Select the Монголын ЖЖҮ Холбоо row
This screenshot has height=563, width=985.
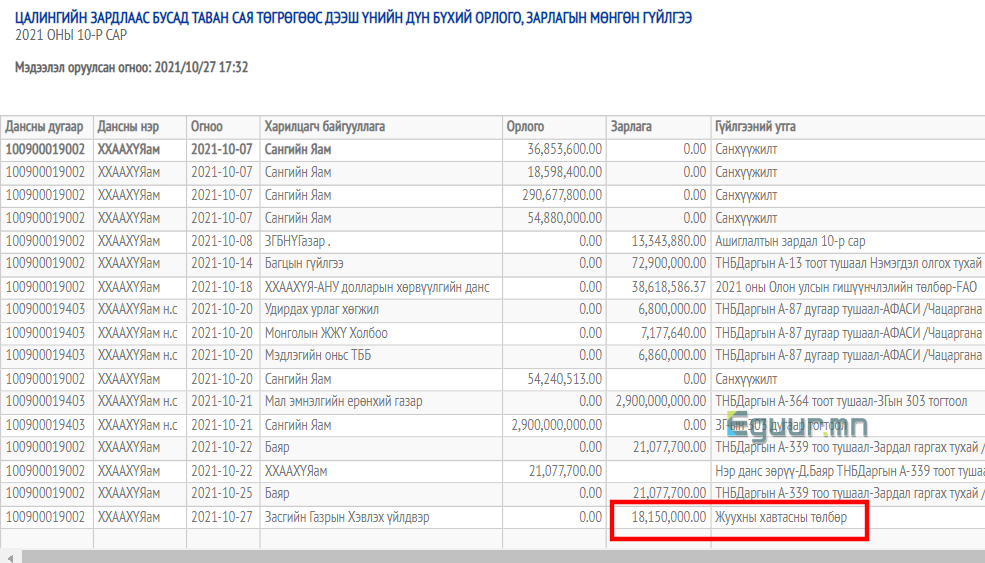tap(326, 333)
